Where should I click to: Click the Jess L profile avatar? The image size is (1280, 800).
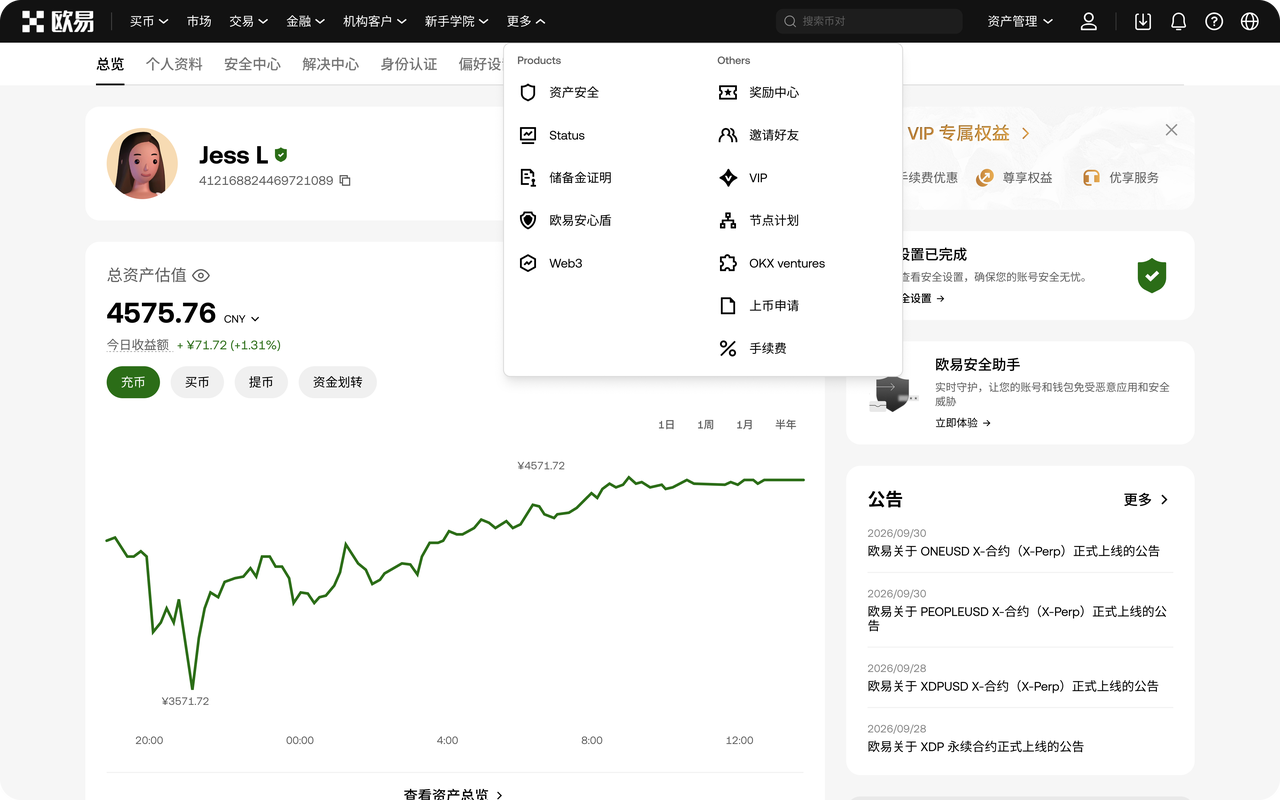pyautogui.click(x=142, y=163)
